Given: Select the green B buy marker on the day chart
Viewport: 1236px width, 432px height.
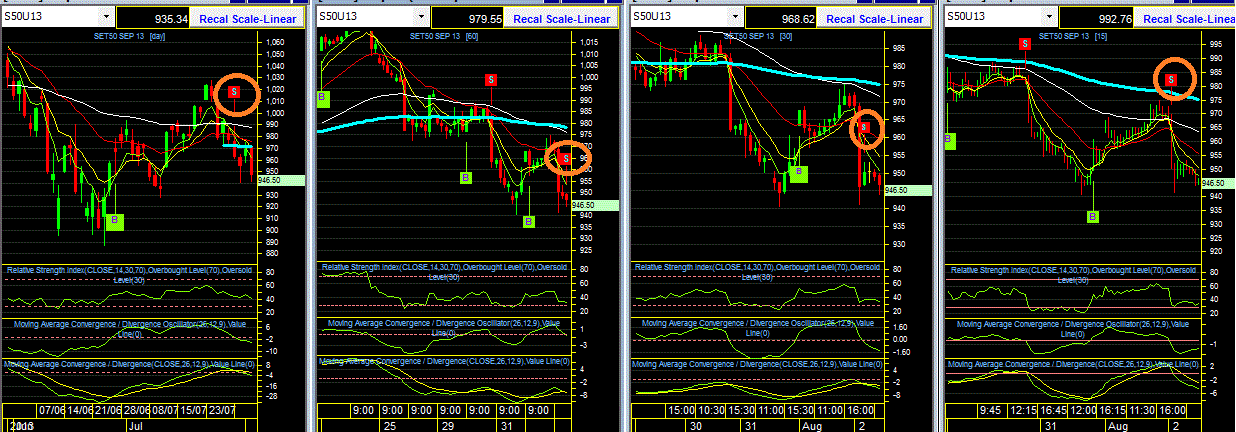Looking at the screenshot, I should (114, 221).
